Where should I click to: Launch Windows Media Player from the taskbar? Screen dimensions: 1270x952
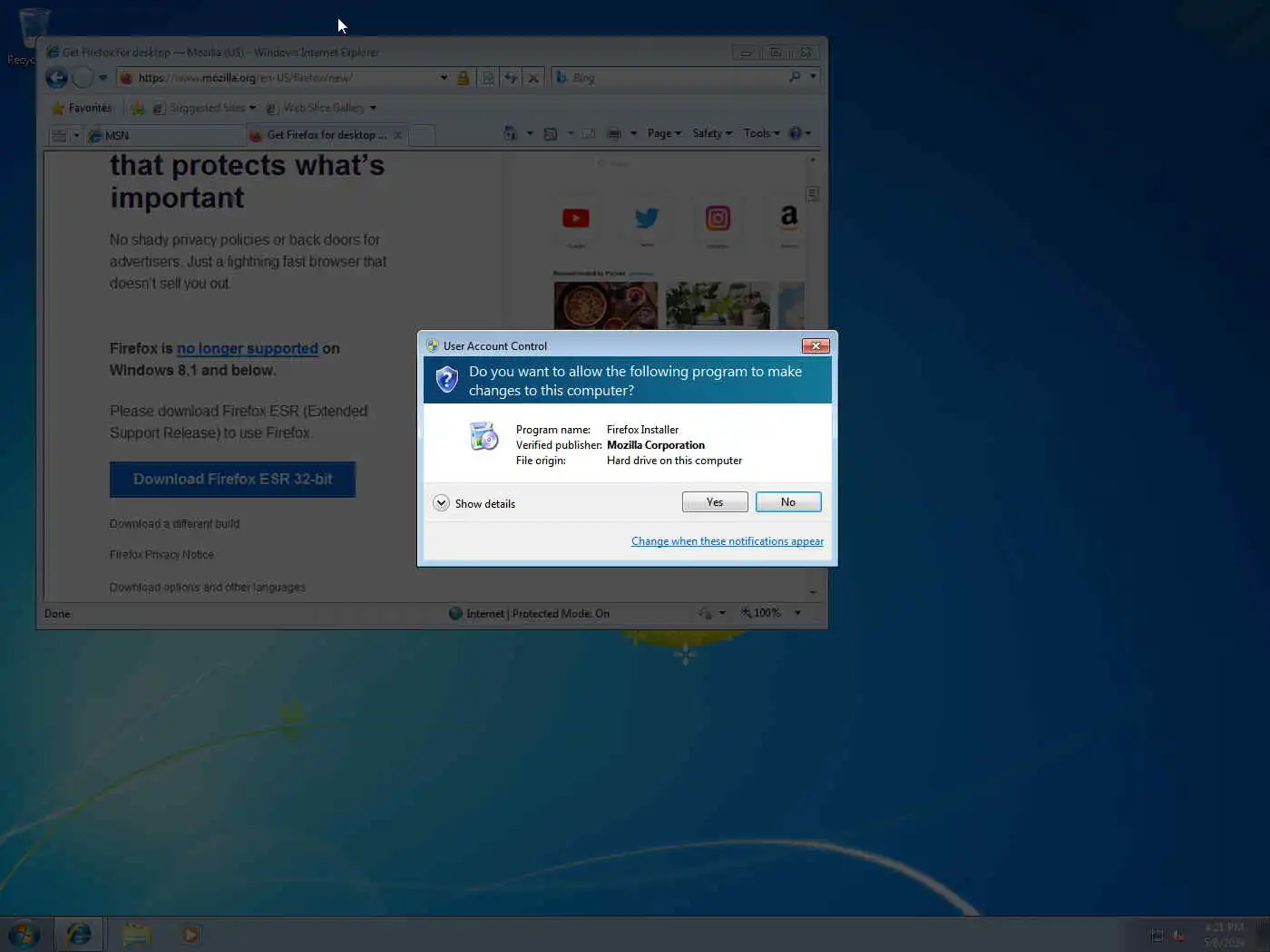point(191,935)
